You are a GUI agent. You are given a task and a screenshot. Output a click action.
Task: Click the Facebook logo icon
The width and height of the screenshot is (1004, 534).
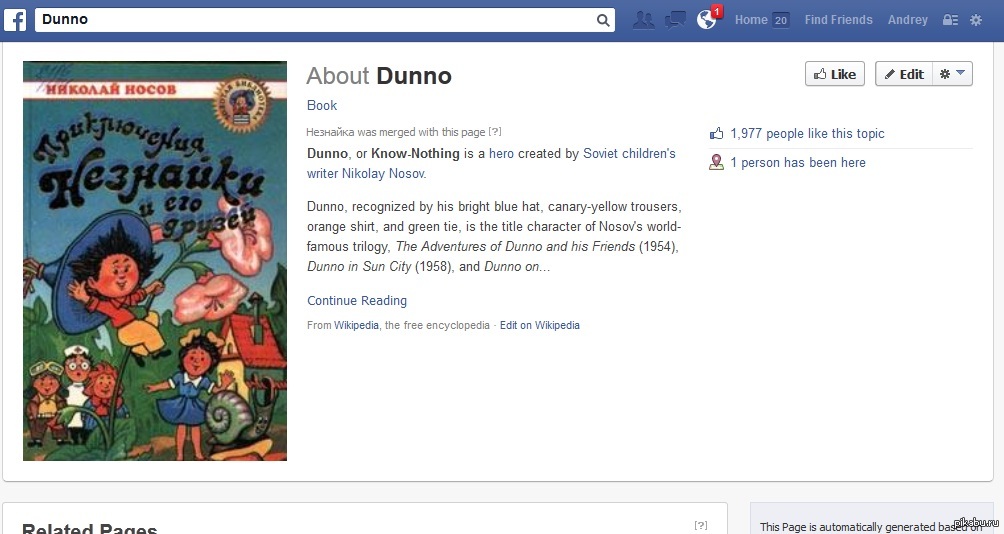pos(15,20)
